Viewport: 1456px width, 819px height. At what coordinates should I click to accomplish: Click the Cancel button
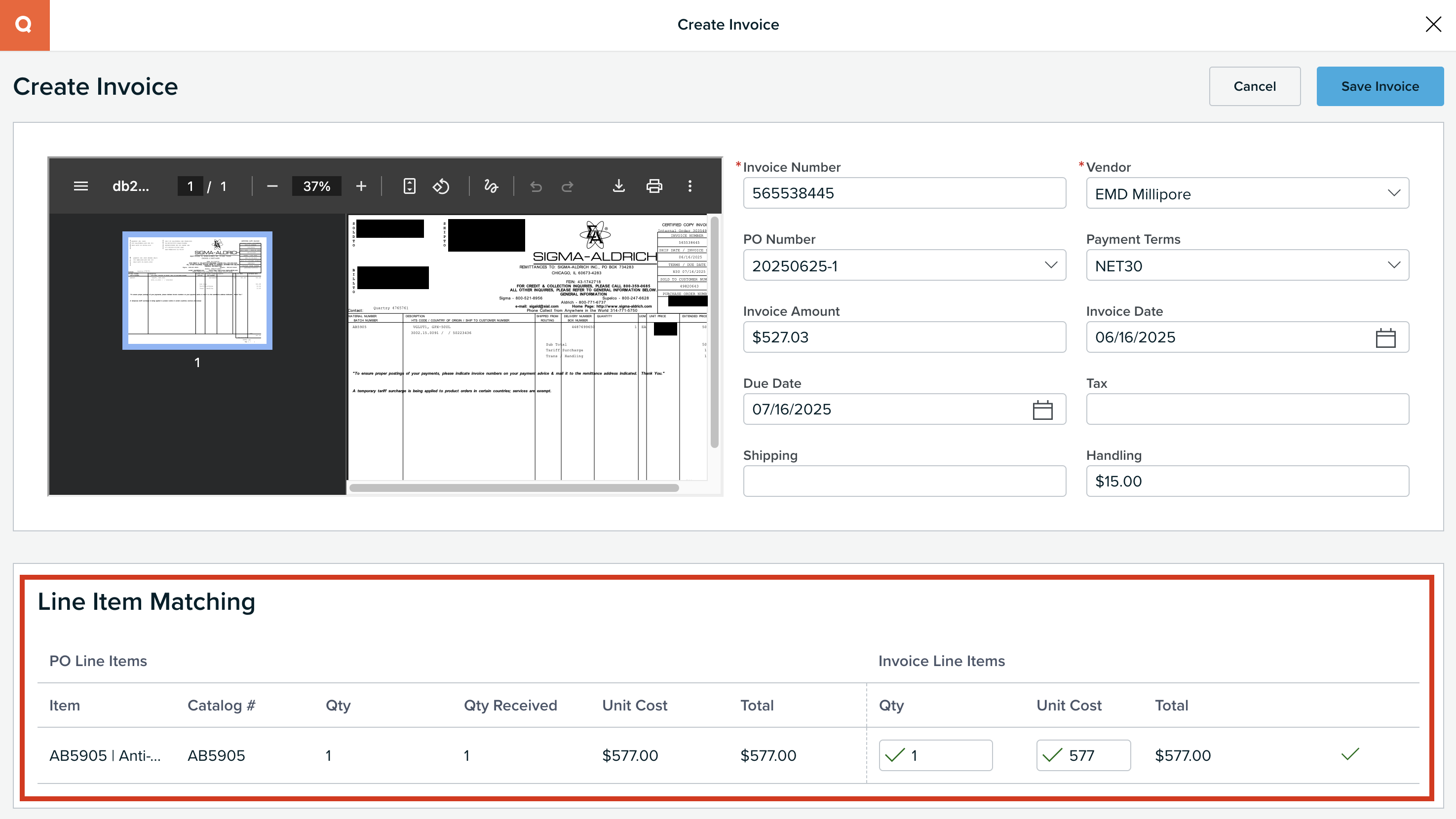click(1254, 86)
